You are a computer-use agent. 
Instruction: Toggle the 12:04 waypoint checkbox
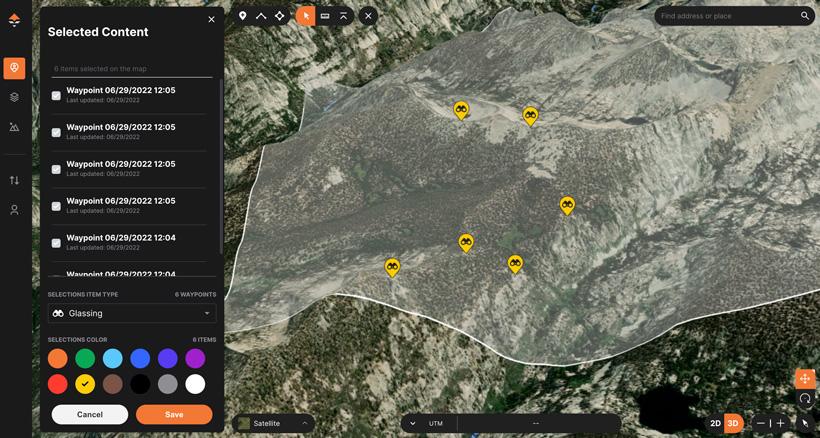(56, 243)
